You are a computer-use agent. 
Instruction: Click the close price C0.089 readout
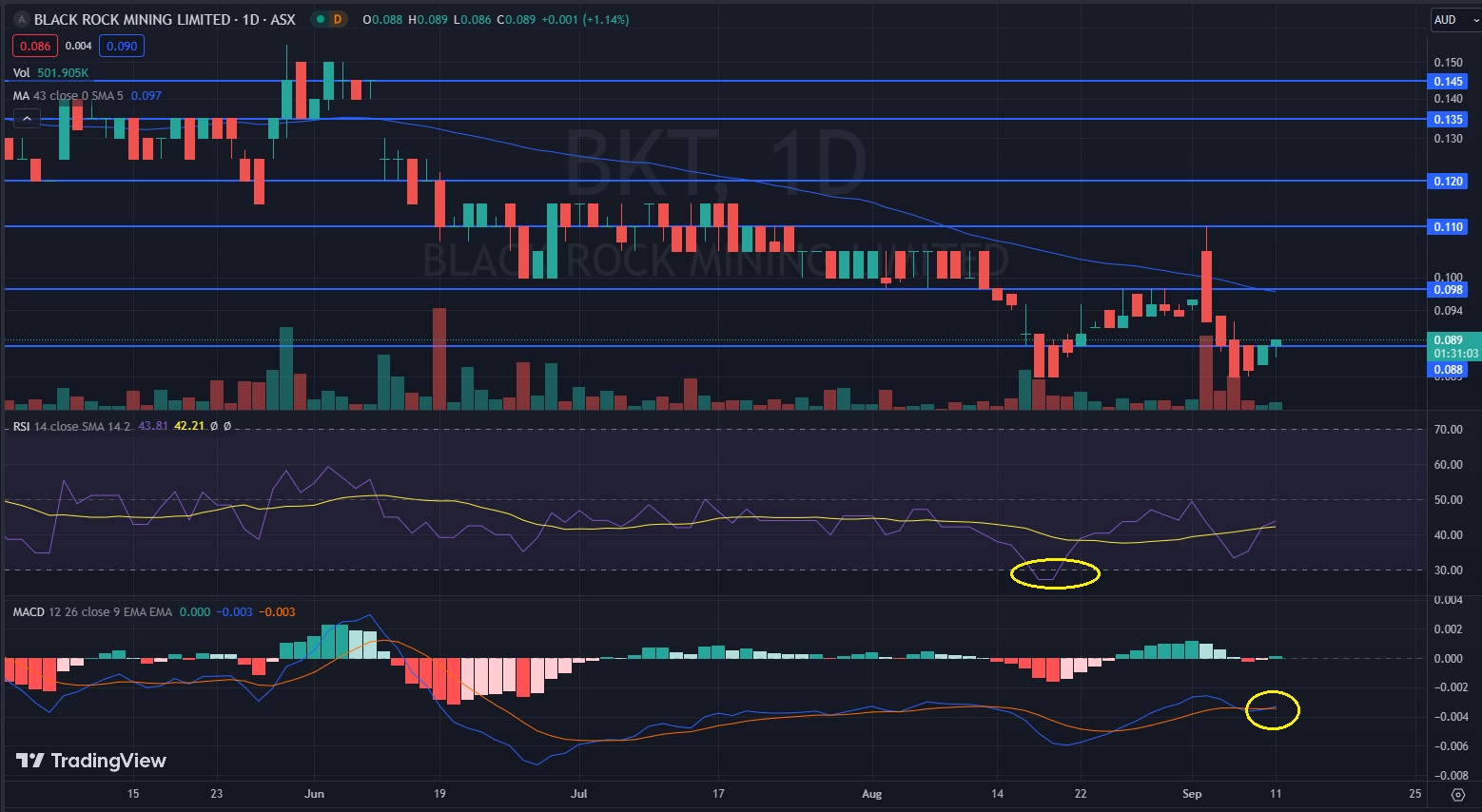coord(516,19)
